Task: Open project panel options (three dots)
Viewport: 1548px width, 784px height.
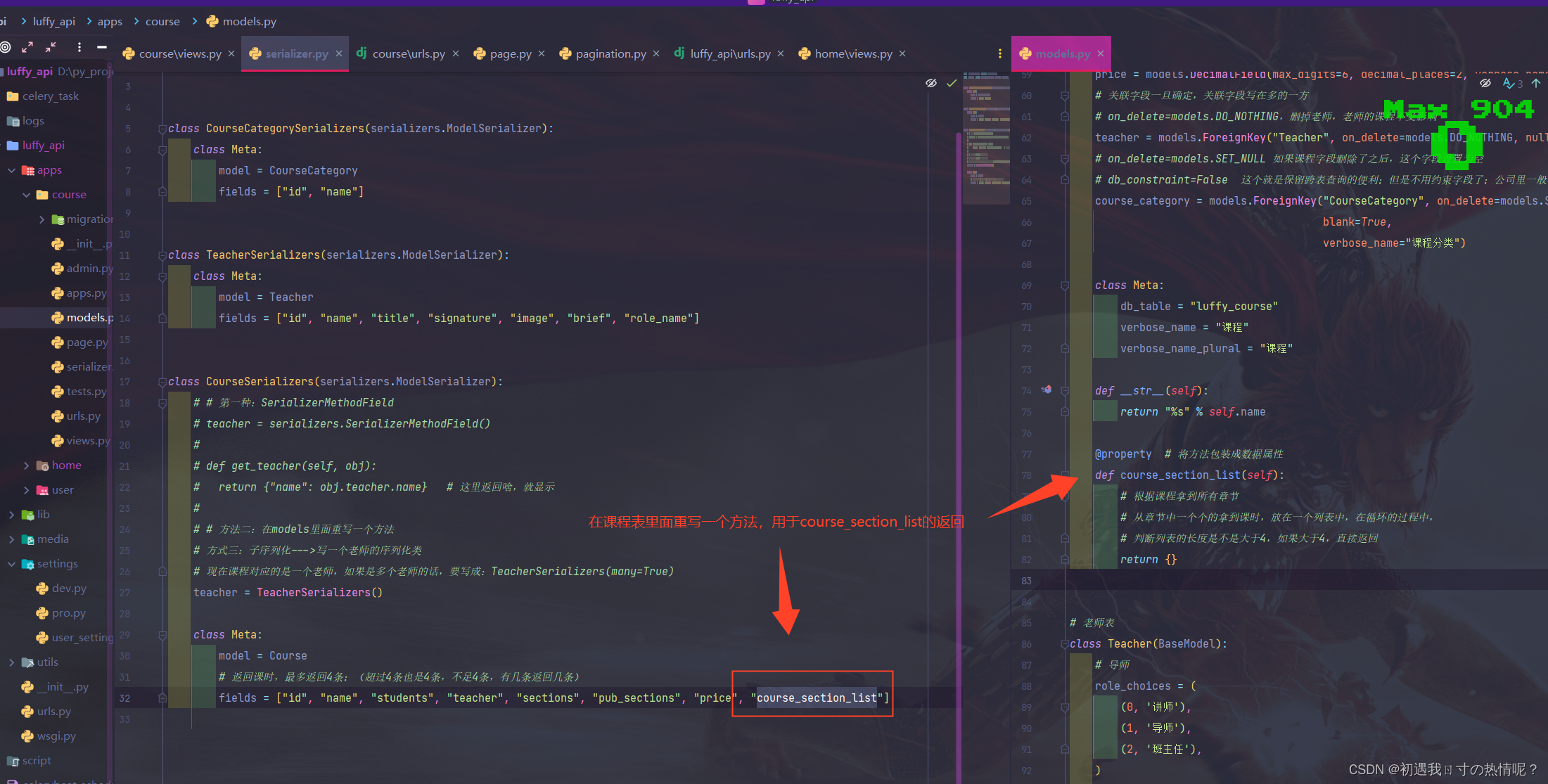Action: click(x=79, y=47)
